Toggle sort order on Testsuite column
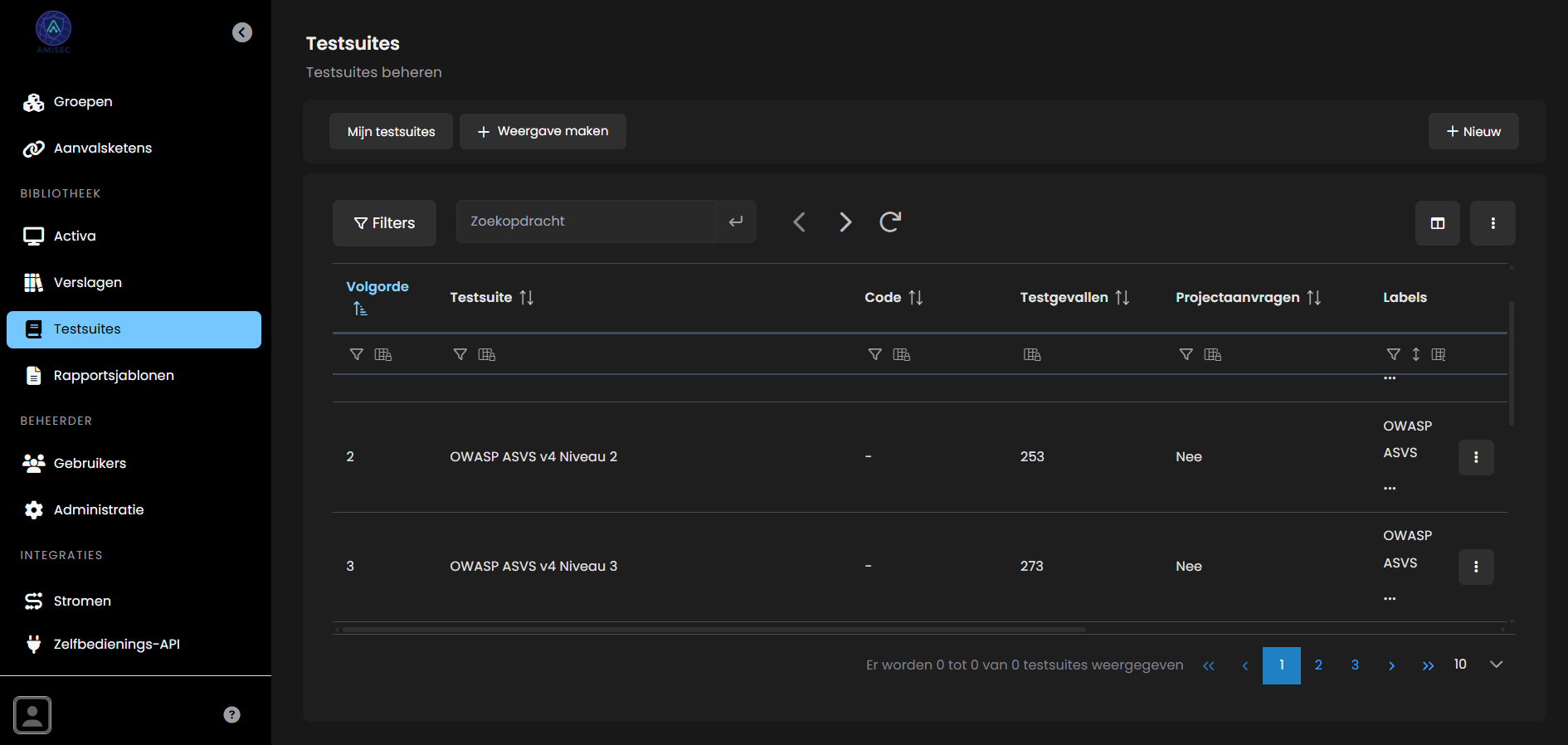1568x745 pixels. tap(526, 297)
